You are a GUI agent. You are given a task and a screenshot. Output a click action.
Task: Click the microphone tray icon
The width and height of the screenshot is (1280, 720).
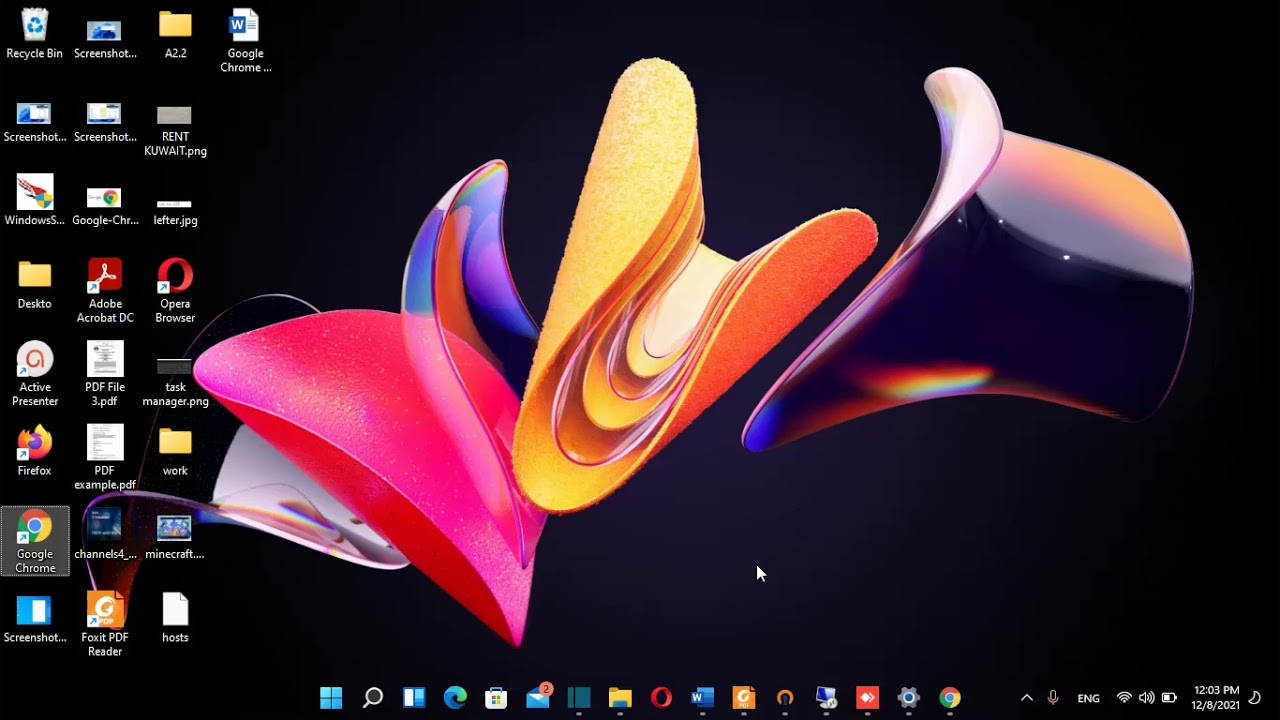(1053, 698)
